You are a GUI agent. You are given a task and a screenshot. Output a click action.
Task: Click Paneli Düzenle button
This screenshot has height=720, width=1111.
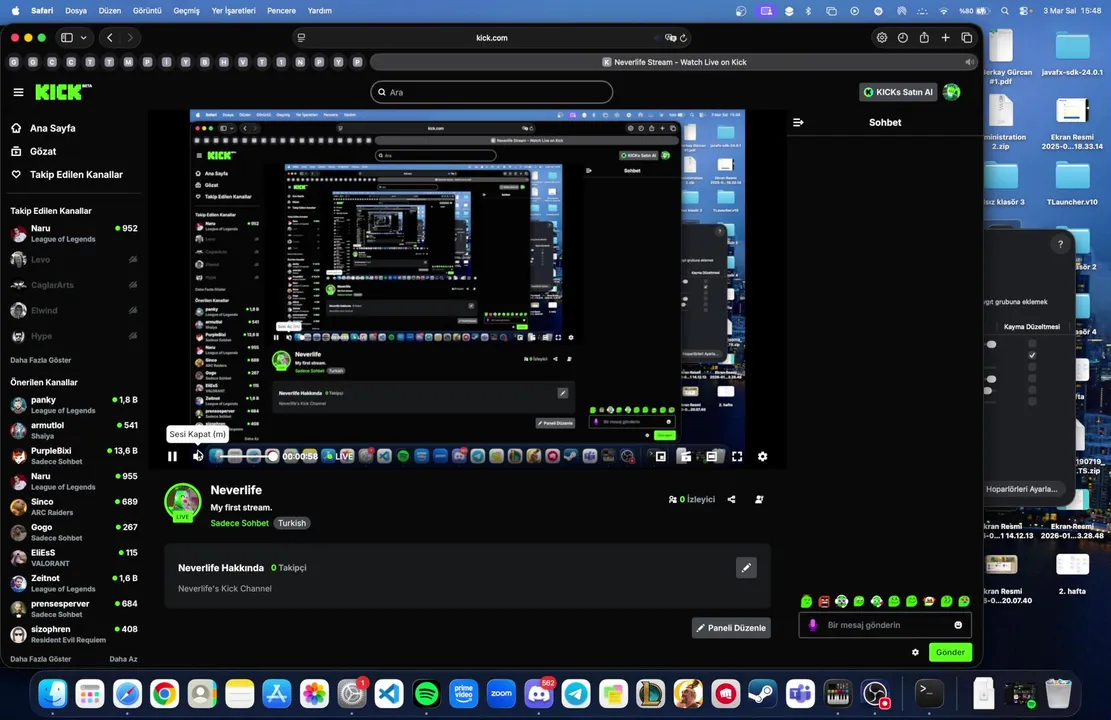click(x=731, y=628)
